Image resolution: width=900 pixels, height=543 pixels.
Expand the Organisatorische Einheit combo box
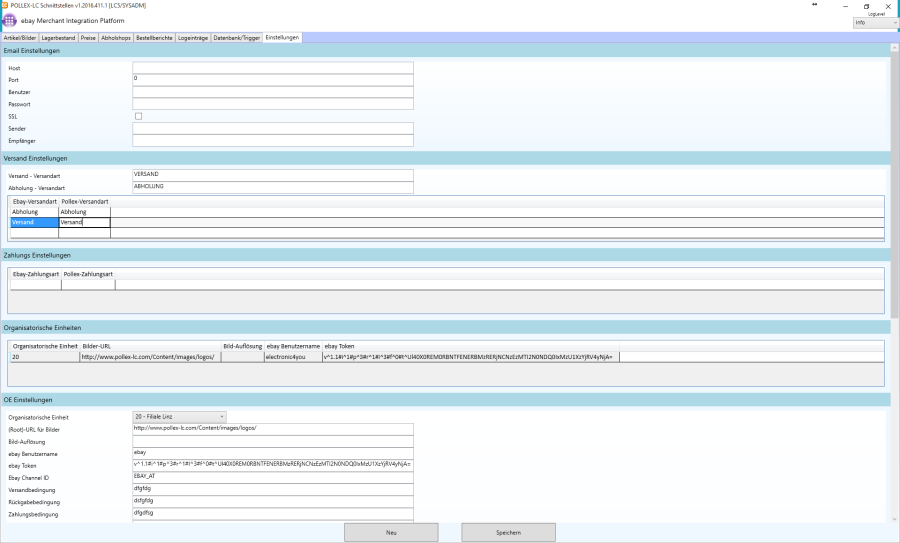[x=180, y=416]
